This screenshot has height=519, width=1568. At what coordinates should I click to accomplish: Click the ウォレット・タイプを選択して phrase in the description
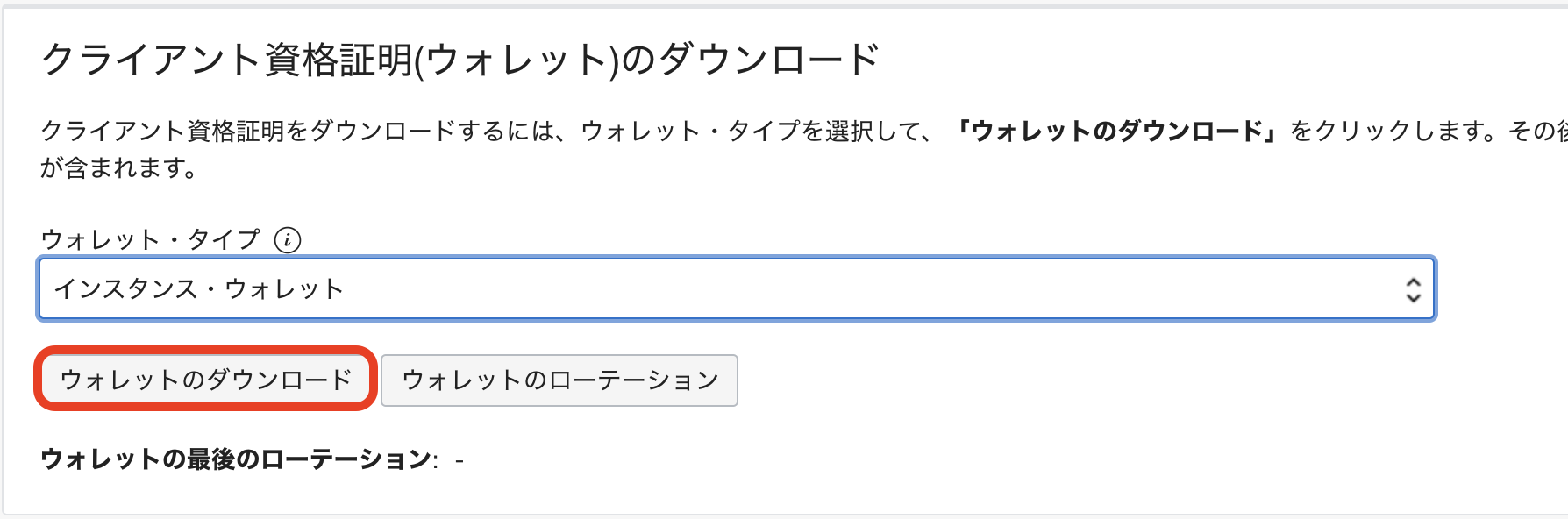pyautogui.click(x=756, y=131)
